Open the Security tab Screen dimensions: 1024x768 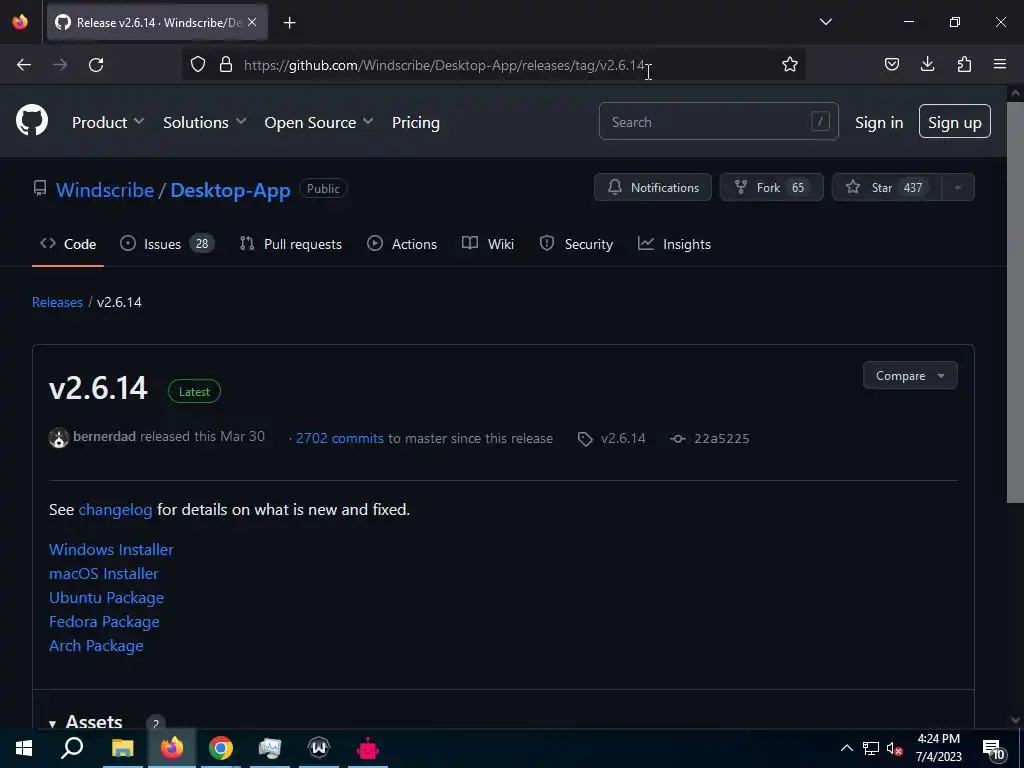(x=576, y=244)
